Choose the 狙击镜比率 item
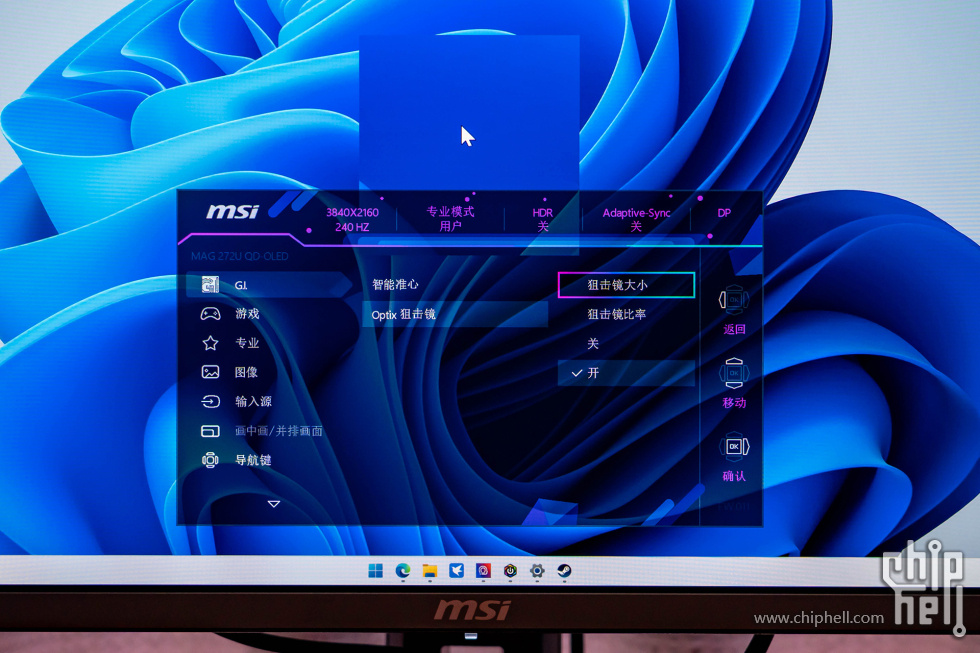 click(617, 314)
